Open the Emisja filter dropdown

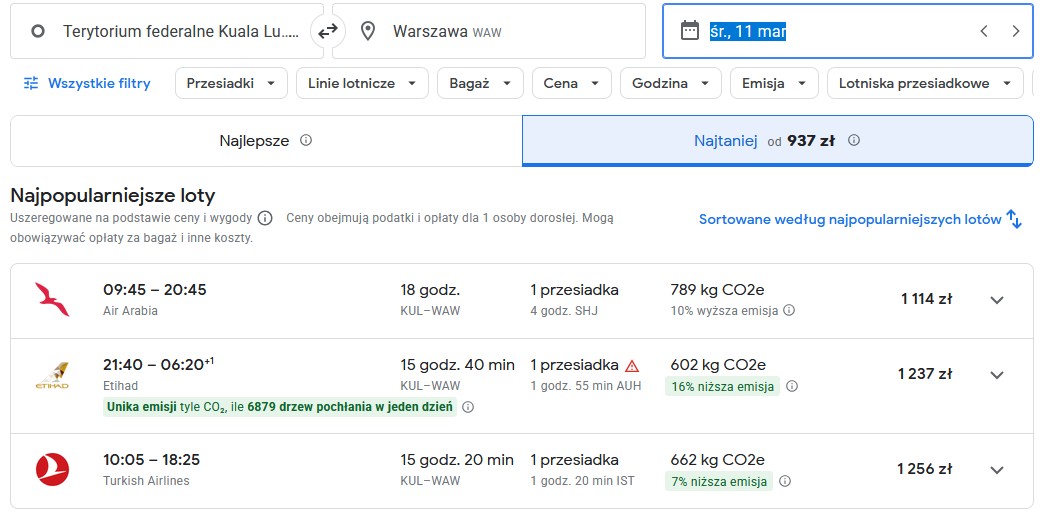[x=774, y=83]
